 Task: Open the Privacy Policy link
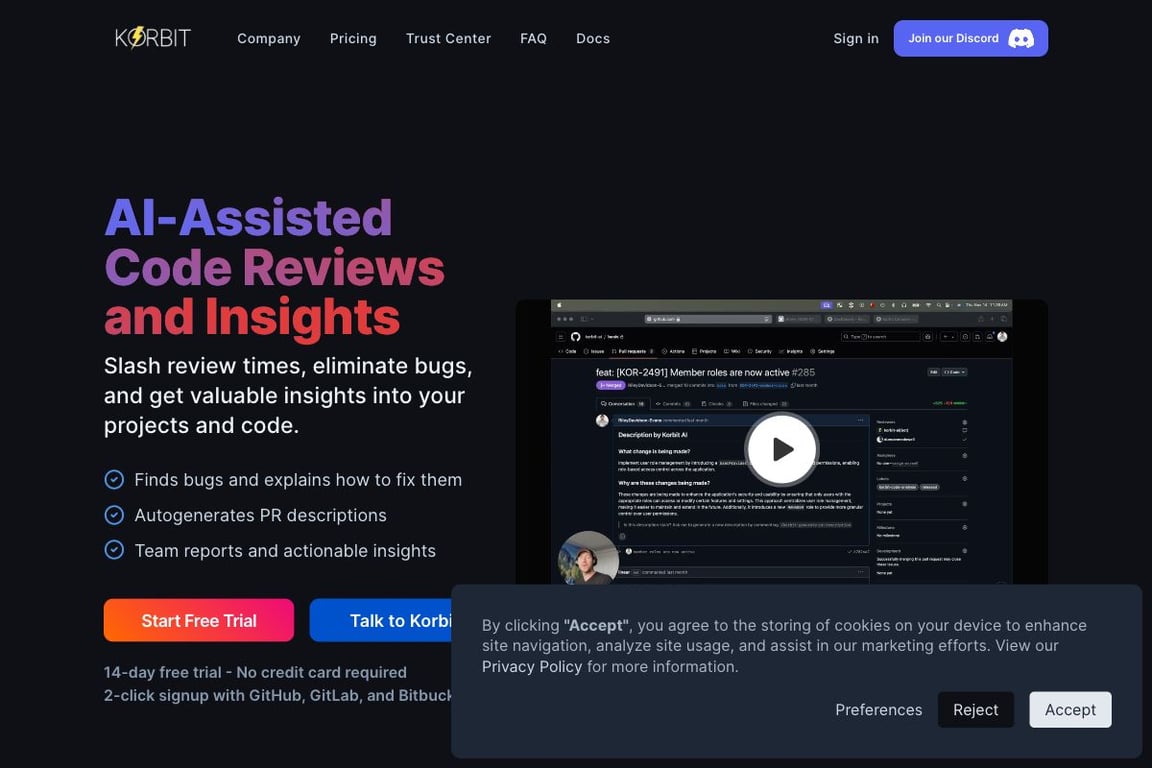(532, 667)
